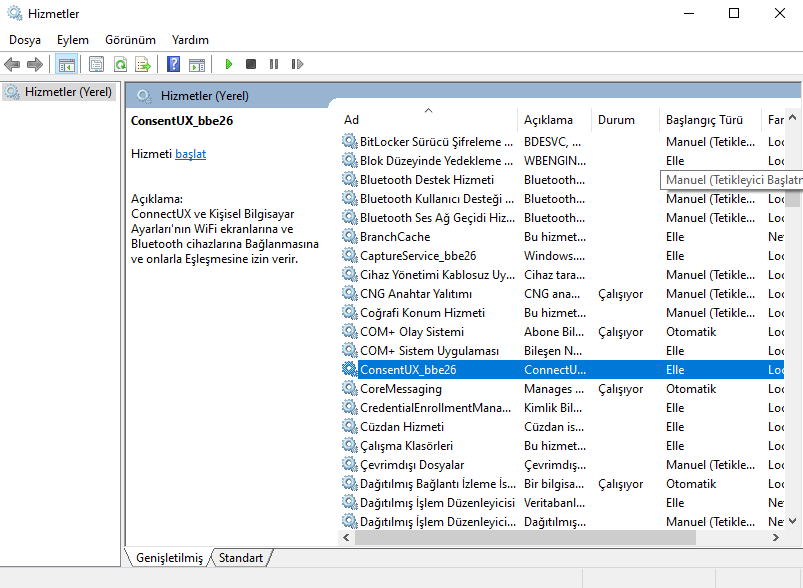
Task: Select Dağıtılmış Bağlantı İzleme service
Action: [562, 484]
